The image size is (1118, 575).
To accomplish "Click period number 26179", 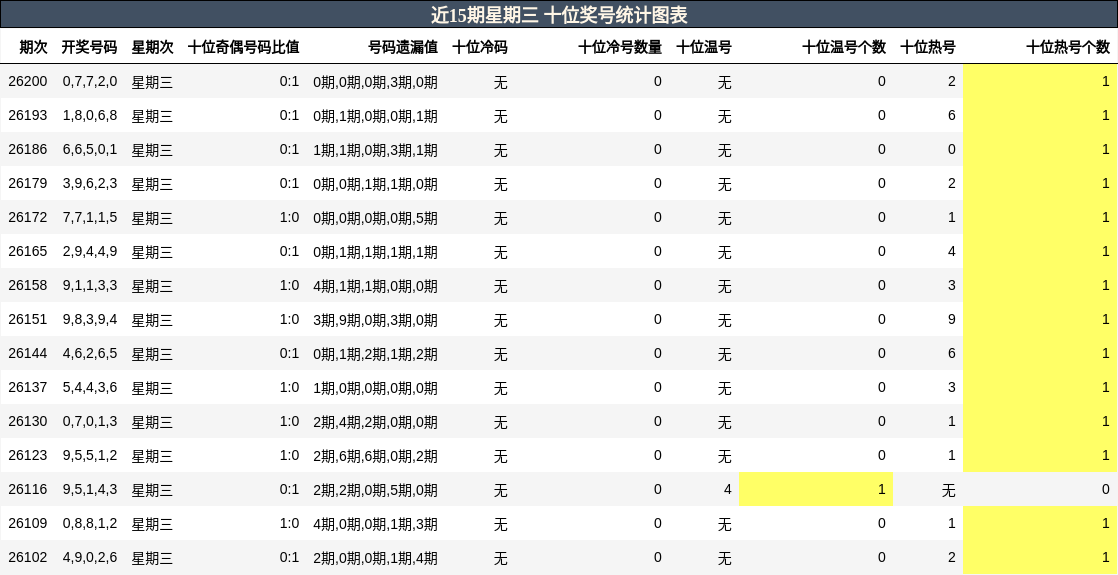I will click(x=28, y=183).
